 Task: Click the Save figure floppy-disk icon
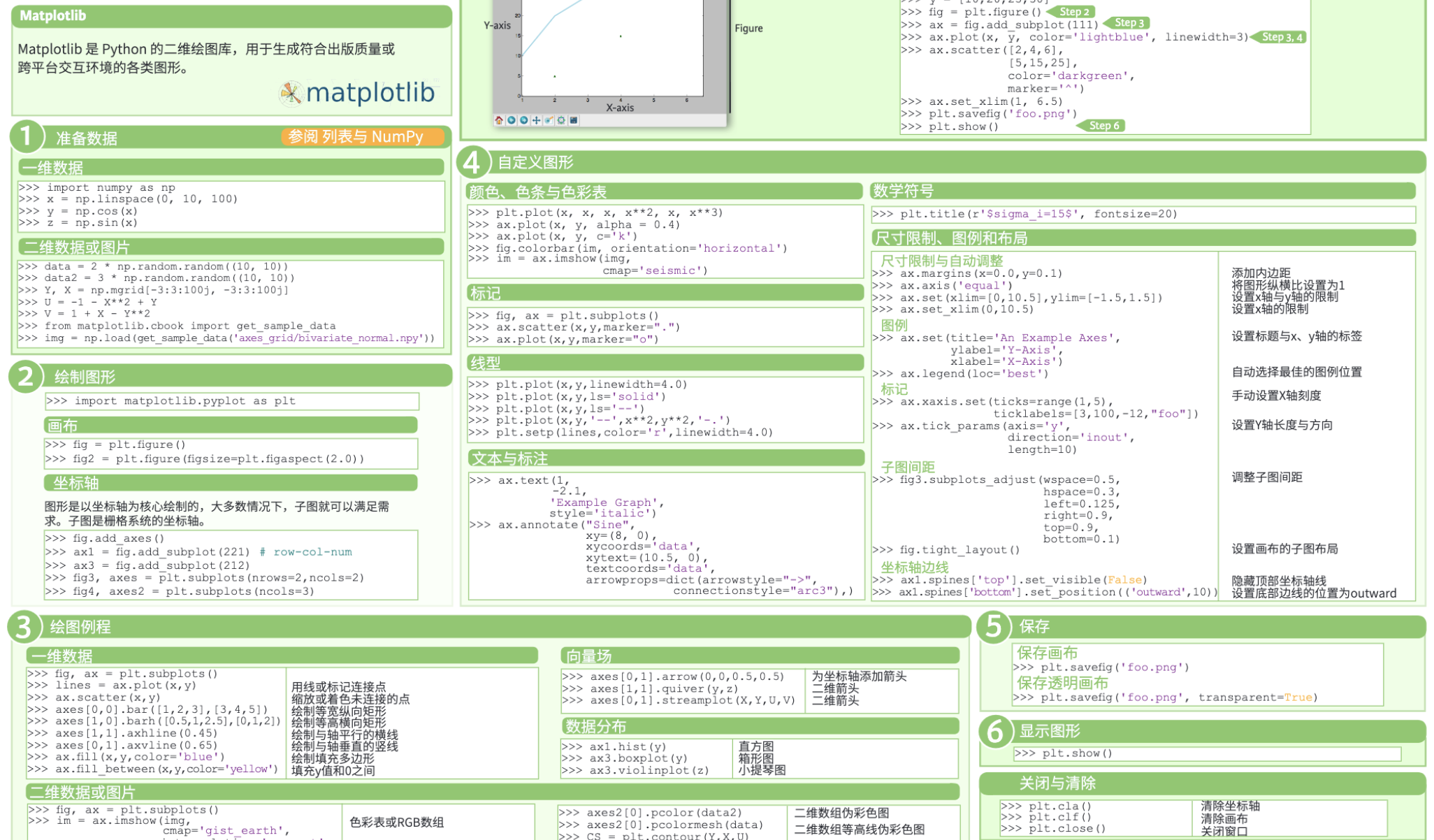[574, 120]
